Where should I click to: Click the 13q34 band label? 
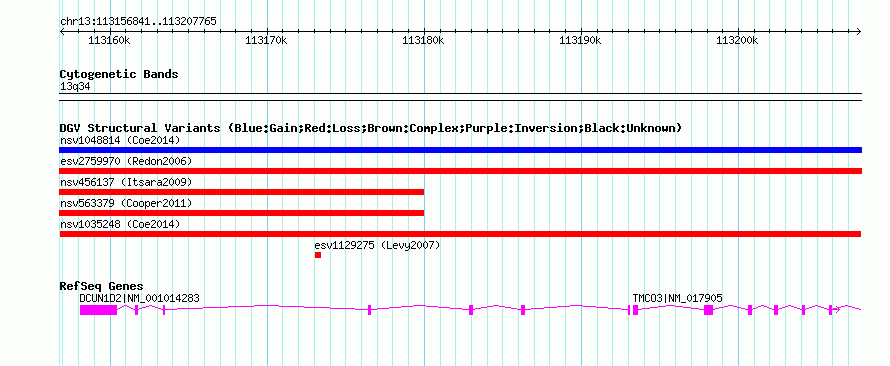tap(75, 86)
